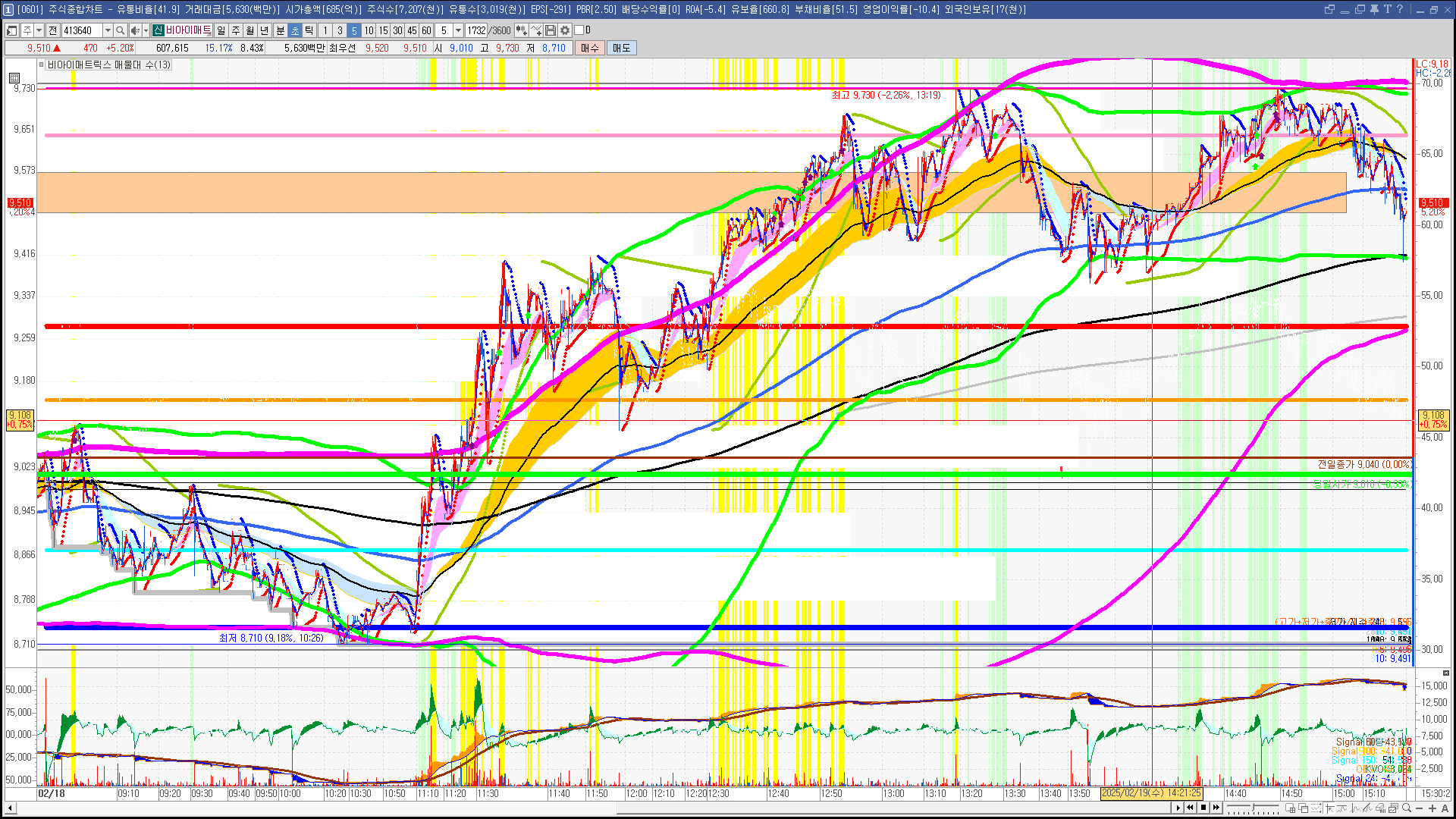Open the interval value 5 dropdown arrow
The image size is (1456, 819).
[458, 30]
